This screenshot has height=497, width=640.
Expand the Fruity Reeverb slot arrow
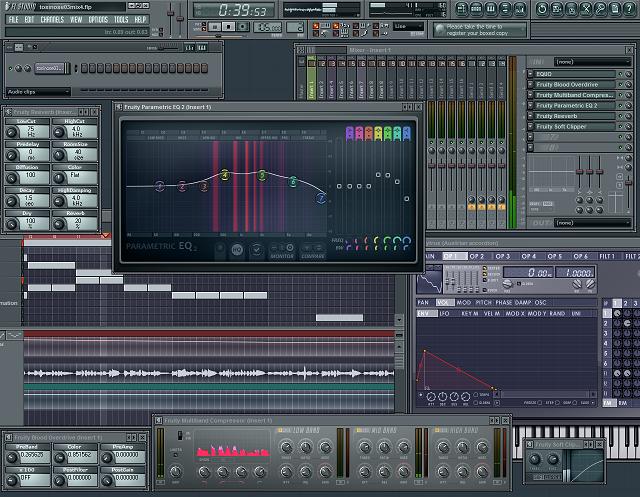click(530, 116)
